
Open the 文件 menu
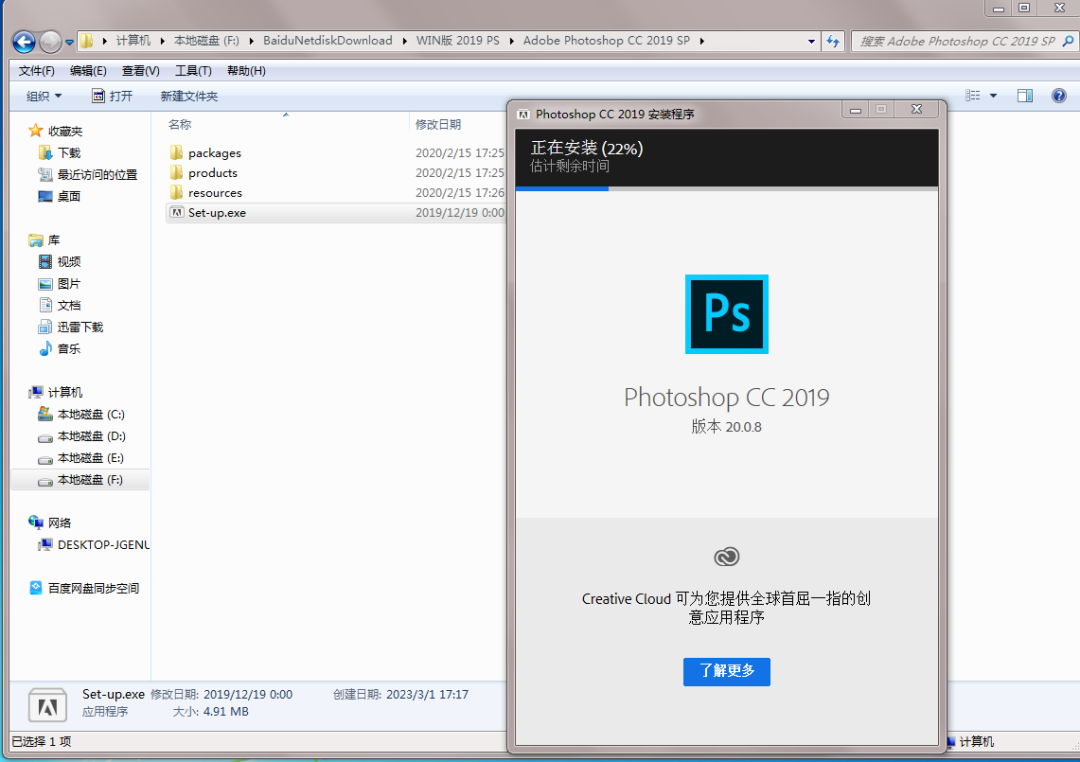[35, 70]
